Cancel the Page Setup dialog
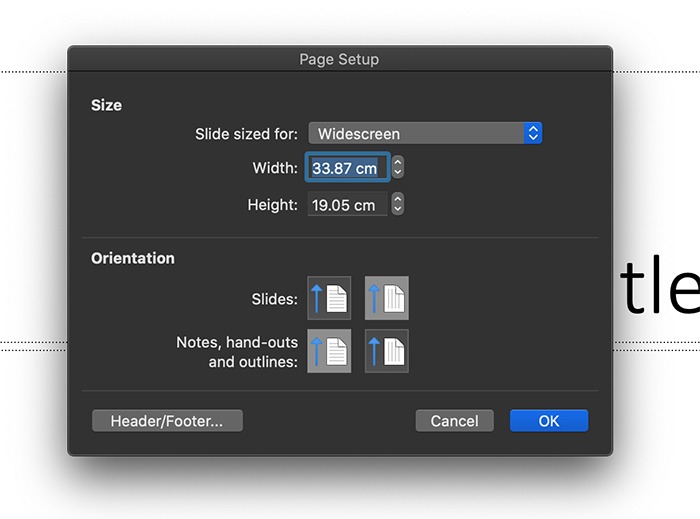The width and height of the screenshot is (700, 519). point(454,421)
